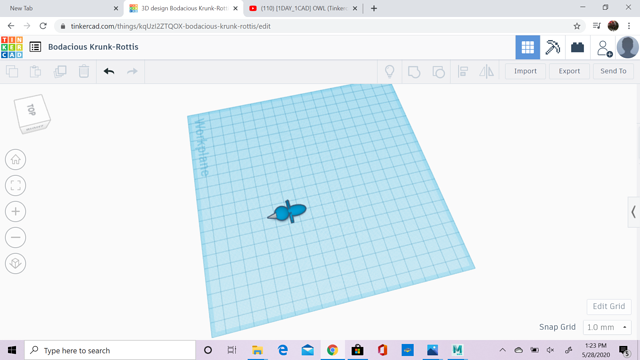
Task: Click the muted volume tray icon
Action: tap(551, 350)
